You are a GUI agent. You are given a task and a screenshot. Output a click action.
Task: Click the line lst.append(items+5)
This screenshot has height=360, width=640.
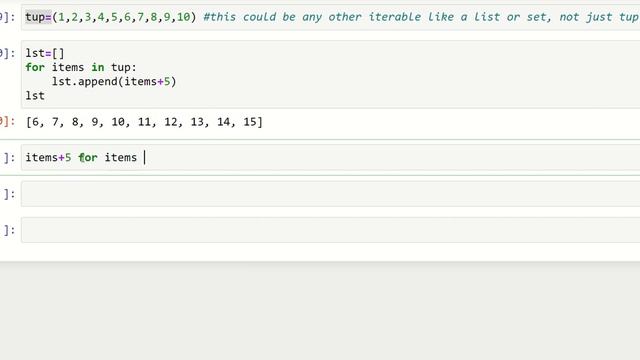114,82
